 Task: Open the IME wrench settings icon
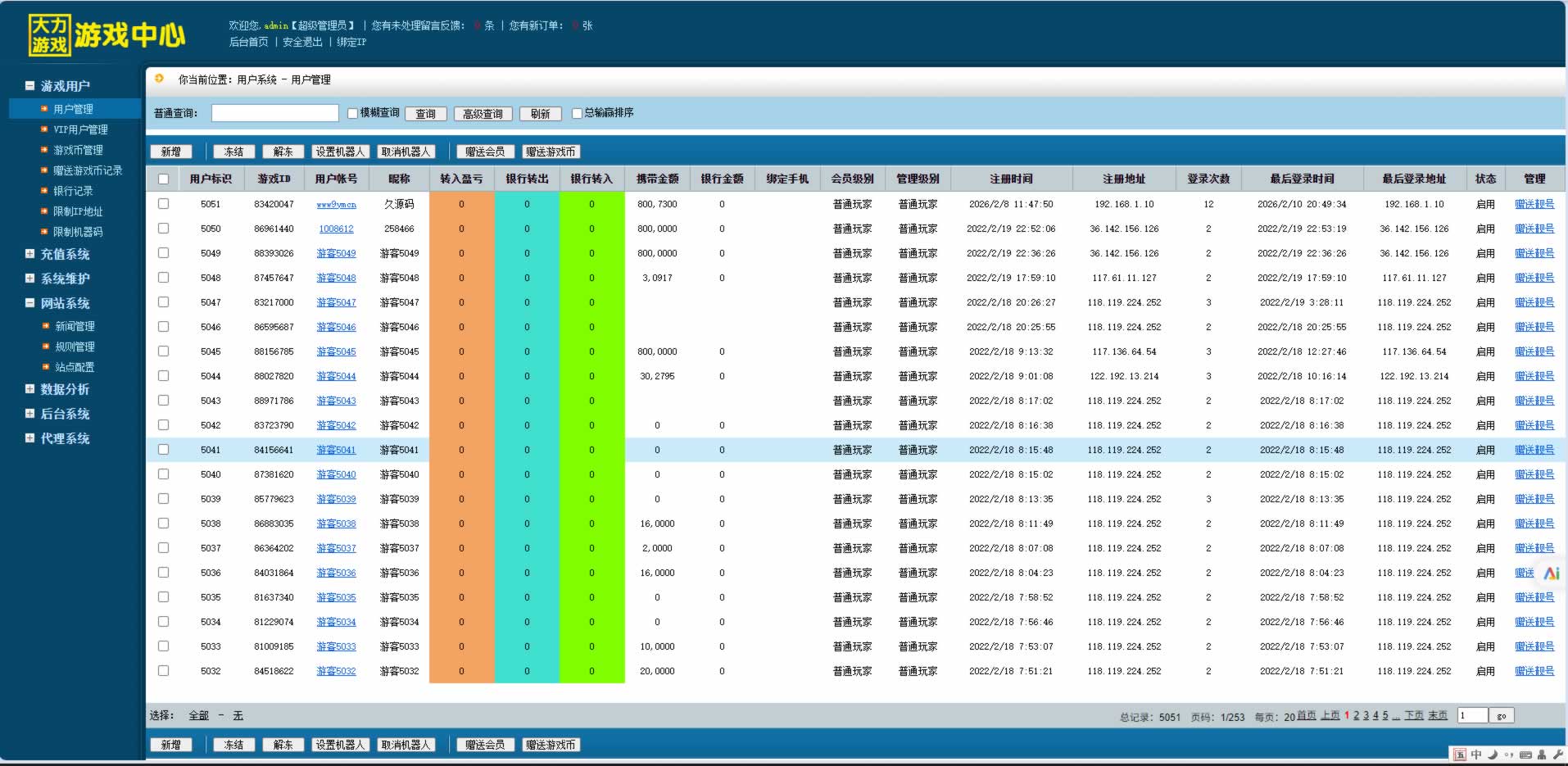pyautogui.click(x=1557, y=755)
